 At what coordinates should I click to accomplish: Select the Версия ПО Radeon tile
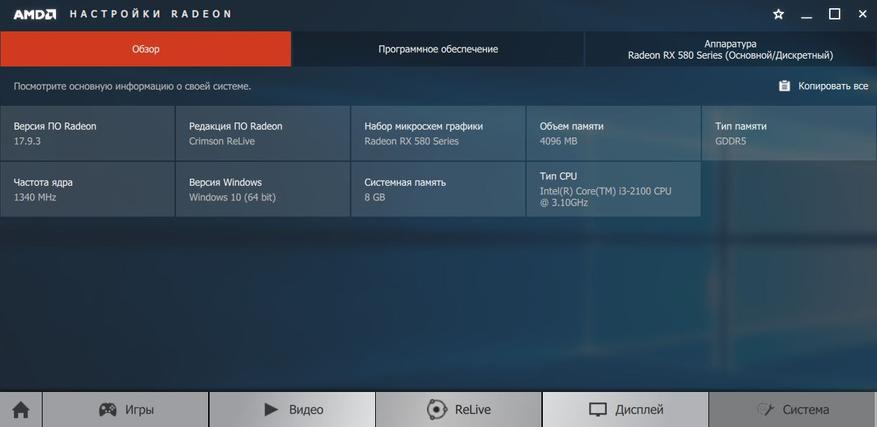87,133
